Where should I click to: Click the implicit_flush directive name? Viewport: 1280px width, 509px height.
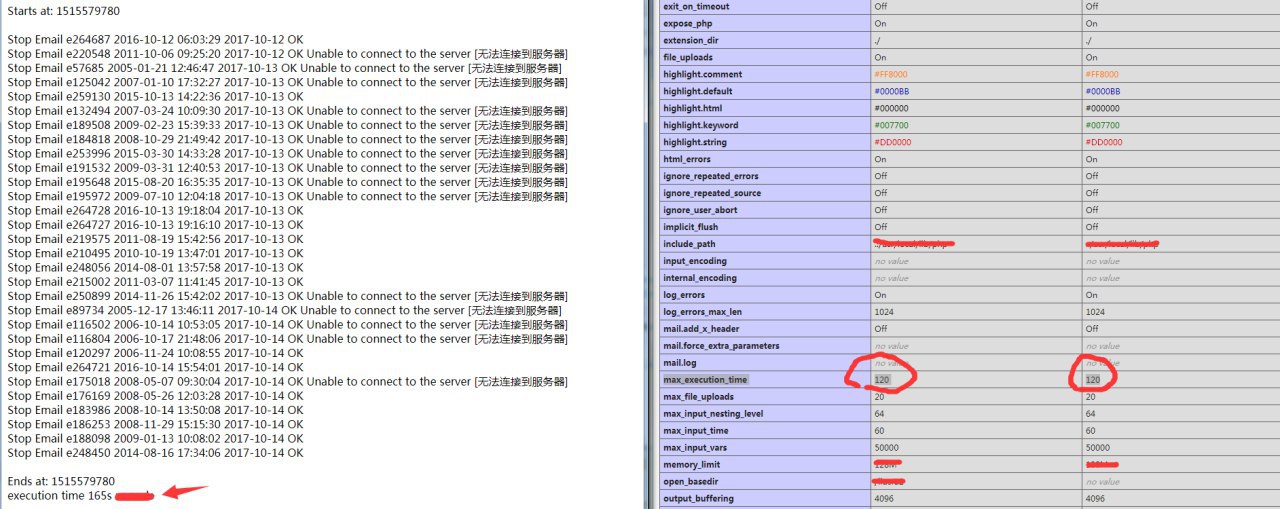[x=692, y=227]
